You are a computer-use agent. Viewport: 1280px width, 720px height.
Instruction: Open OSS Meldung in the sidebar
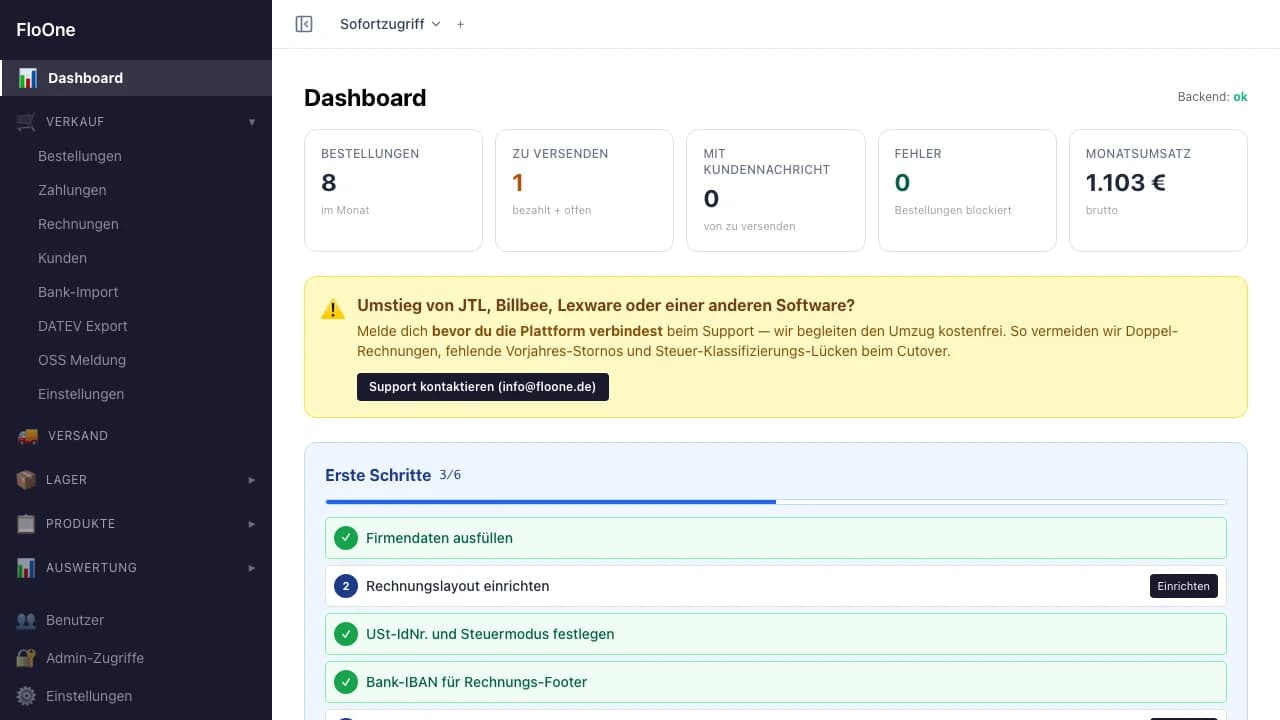pos(82,360)
